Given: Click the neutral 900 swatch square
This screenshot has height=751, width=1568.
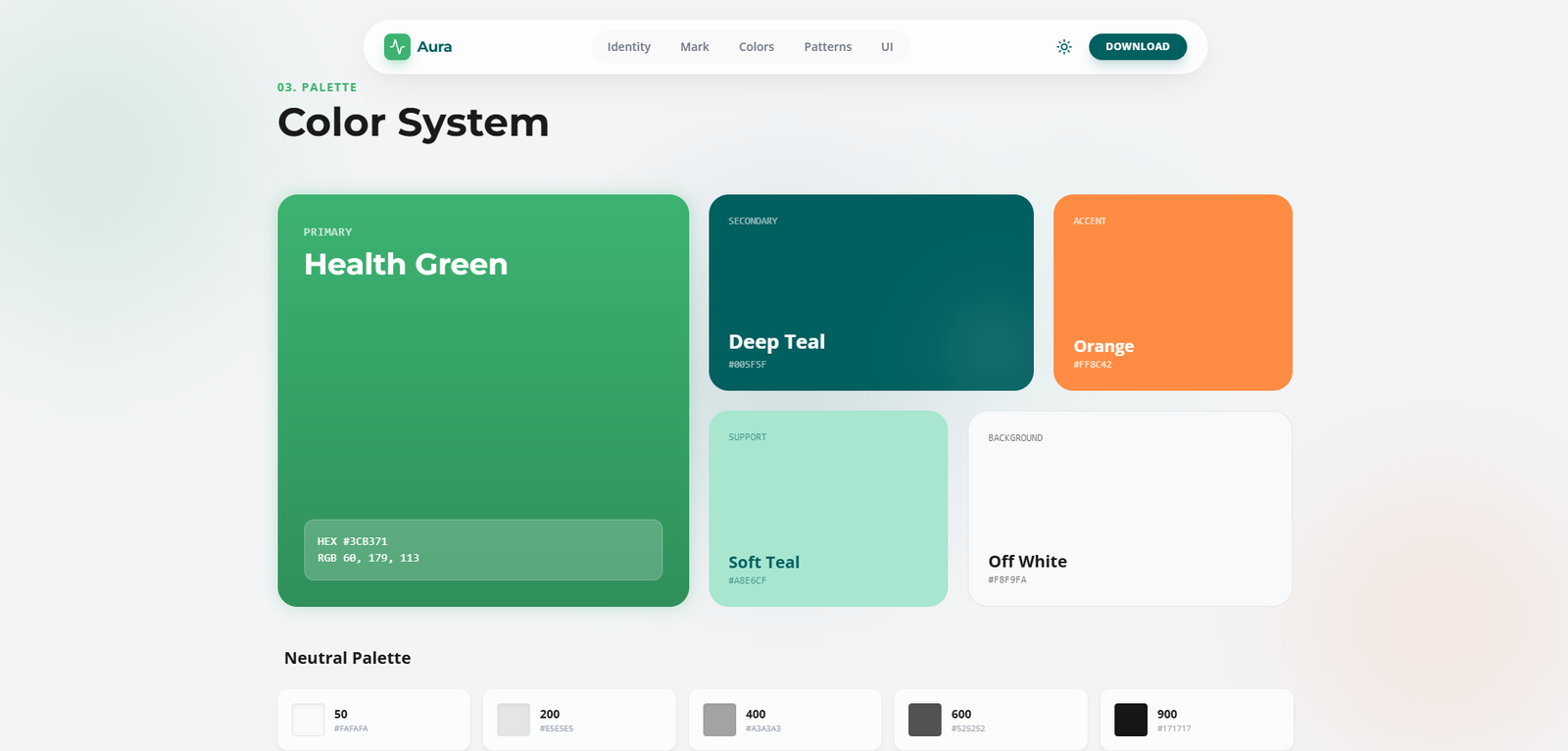Looking at the screenshot, I should click(1131, 720).
